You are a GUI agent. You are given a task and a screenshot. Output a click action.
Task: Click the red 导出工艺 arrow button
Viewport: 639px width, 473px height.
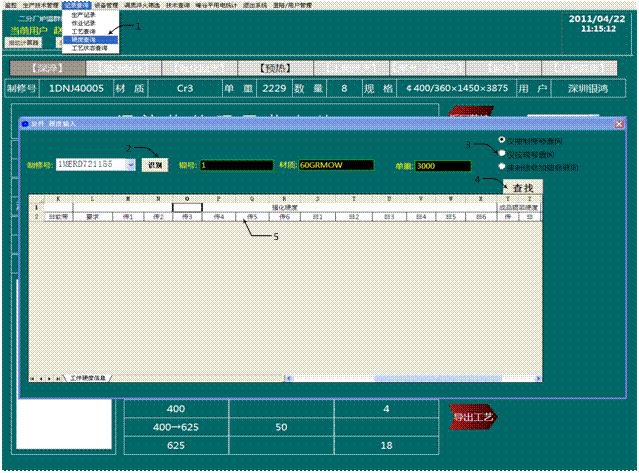pyautogui.click(x=473, y=417)
